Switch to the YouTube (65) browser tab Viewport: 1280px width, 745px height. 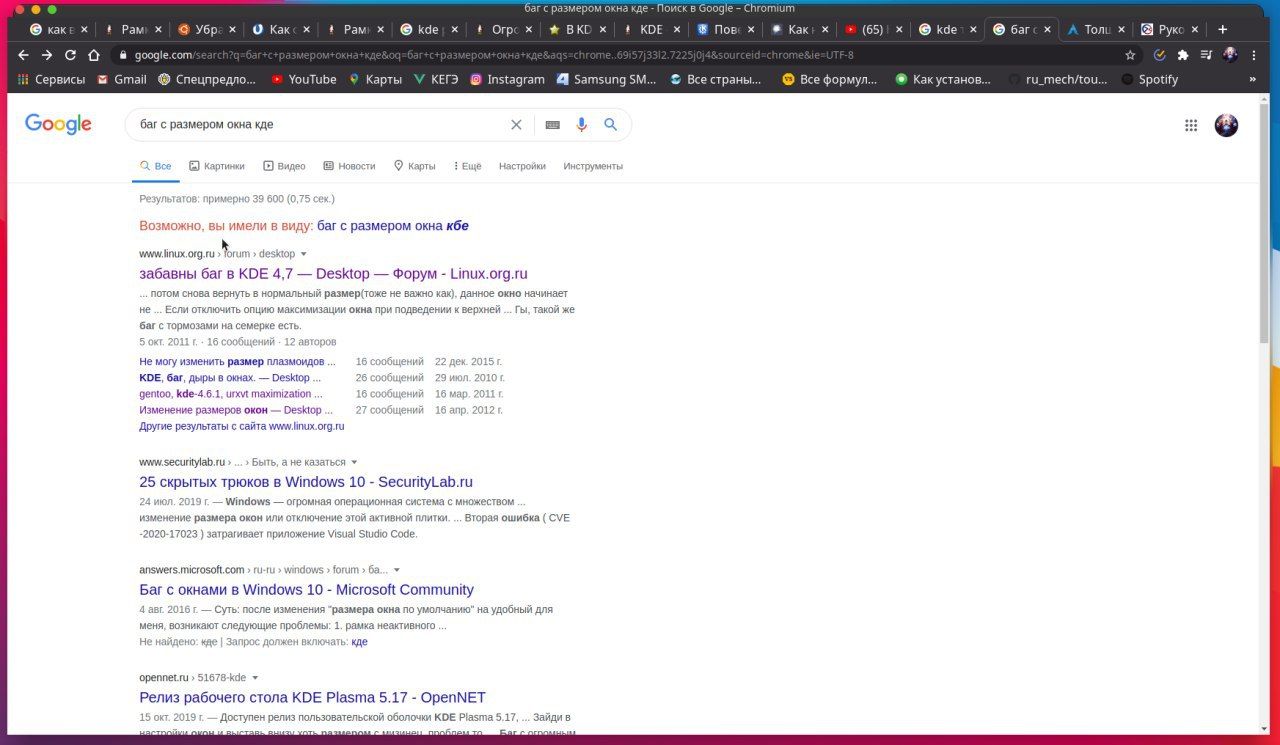871,29
